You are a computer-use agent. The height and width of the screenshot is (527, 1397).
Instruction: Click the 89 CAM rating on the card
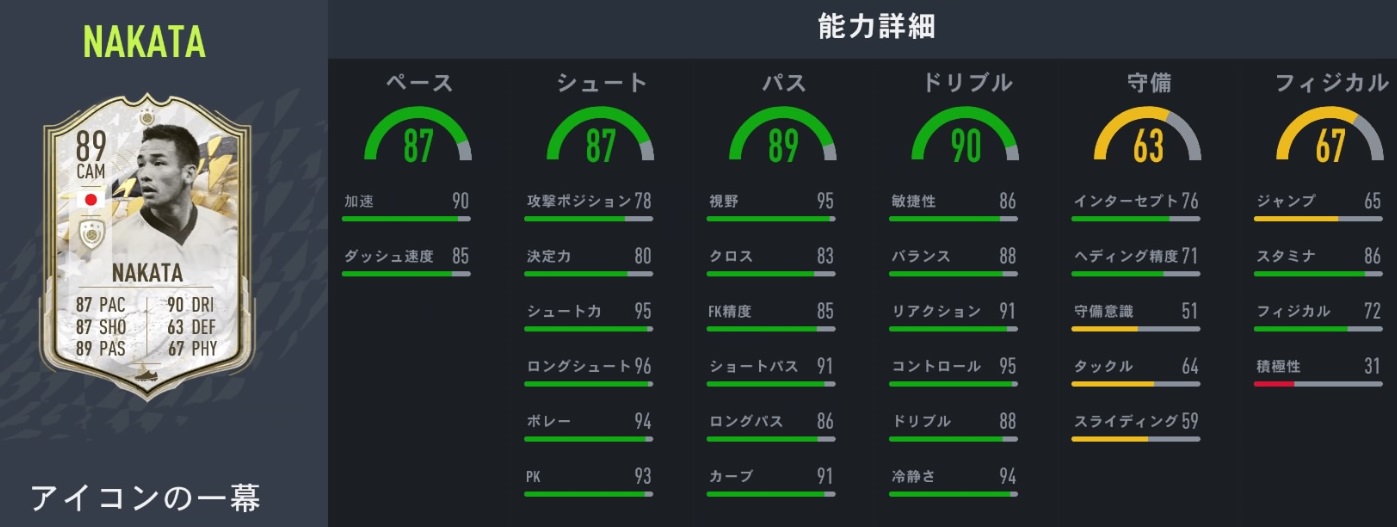pos(93,158)
